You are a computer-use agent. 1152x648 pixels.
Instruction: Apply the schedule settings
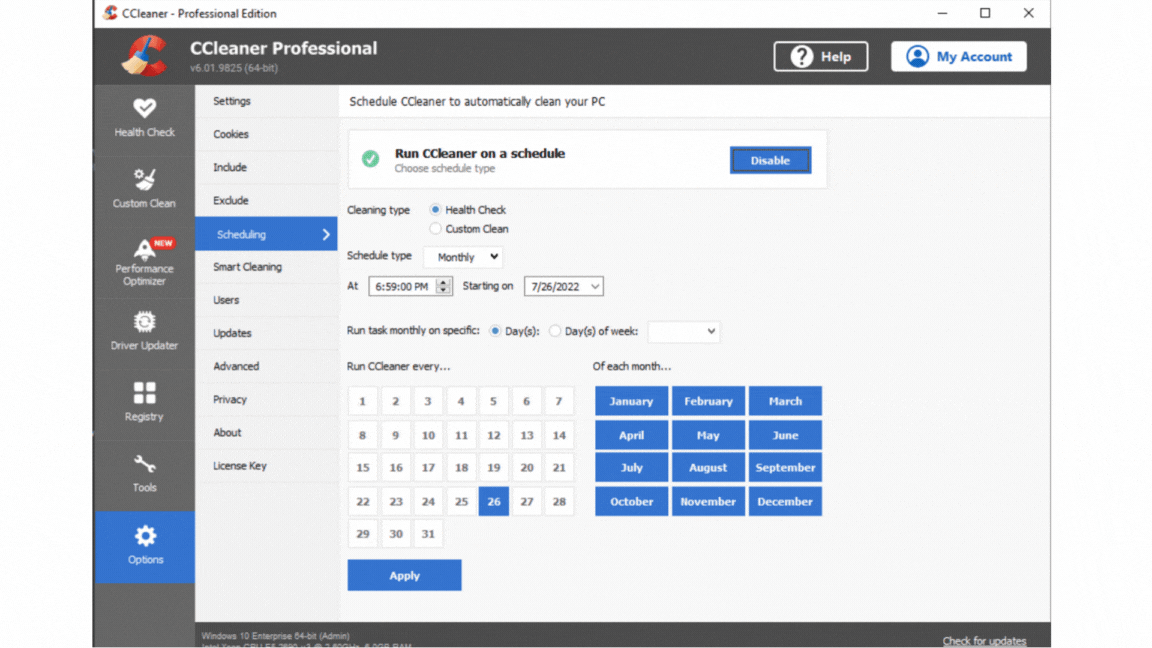pyautogui.click(x=404, y=575)
